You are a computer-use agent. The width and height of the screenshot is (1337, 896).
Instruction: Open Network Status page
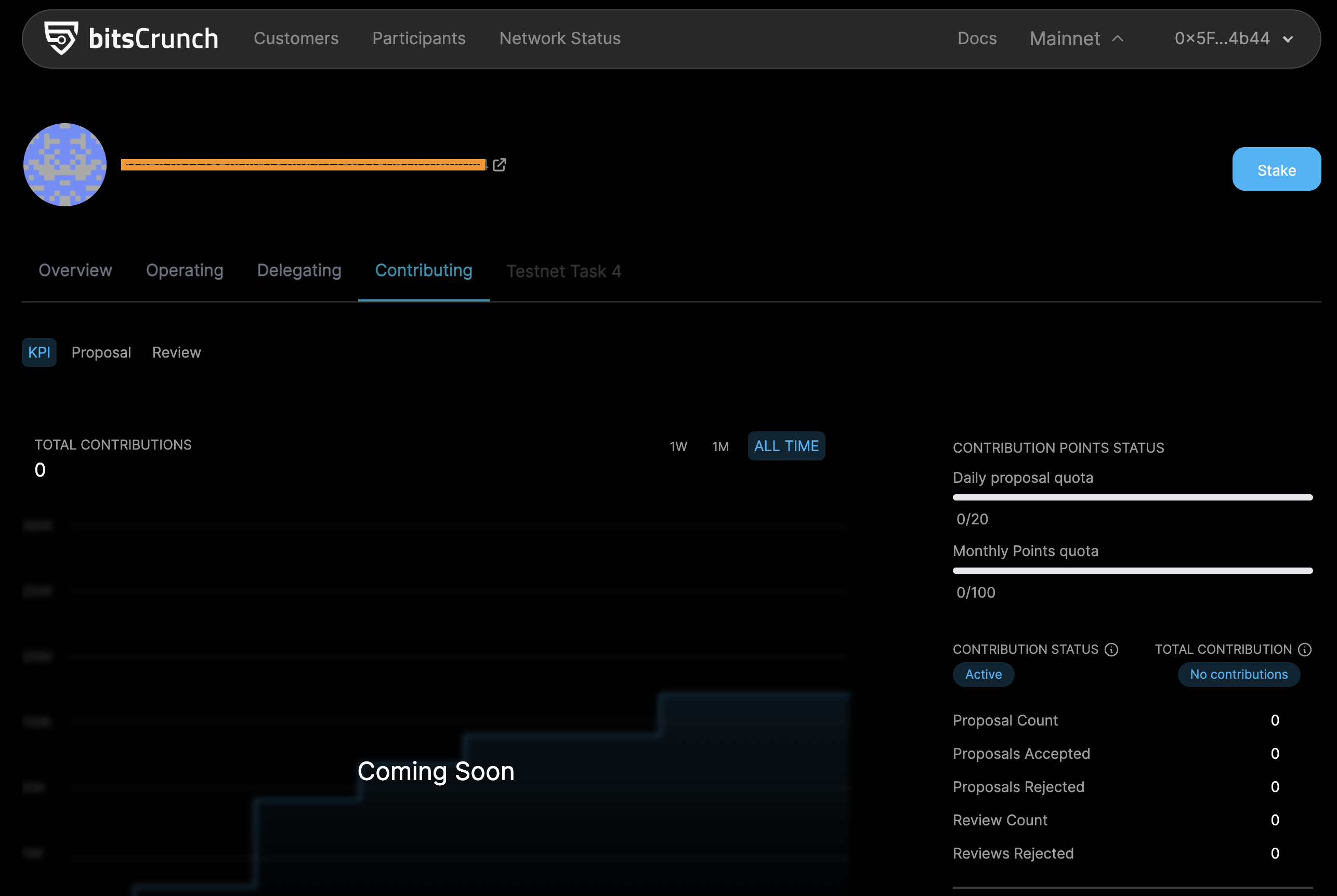tap(560, 38)
